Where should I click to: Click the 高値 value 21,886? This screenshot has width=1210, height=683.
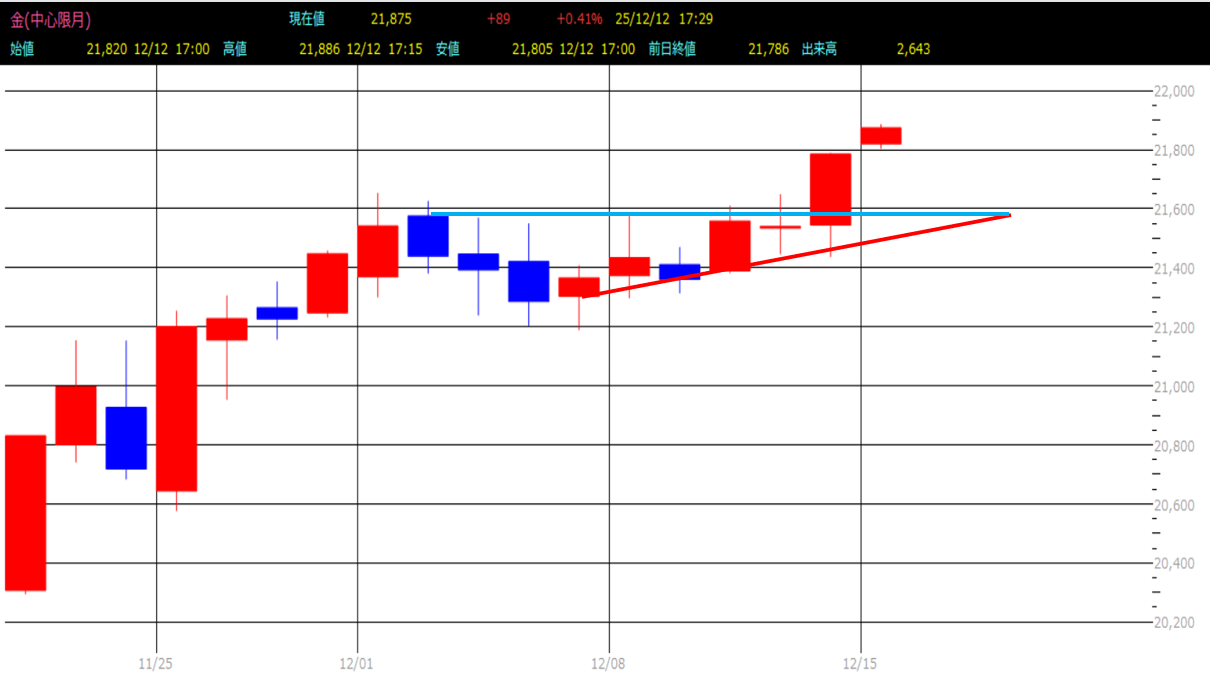click(x=320, y=48)
